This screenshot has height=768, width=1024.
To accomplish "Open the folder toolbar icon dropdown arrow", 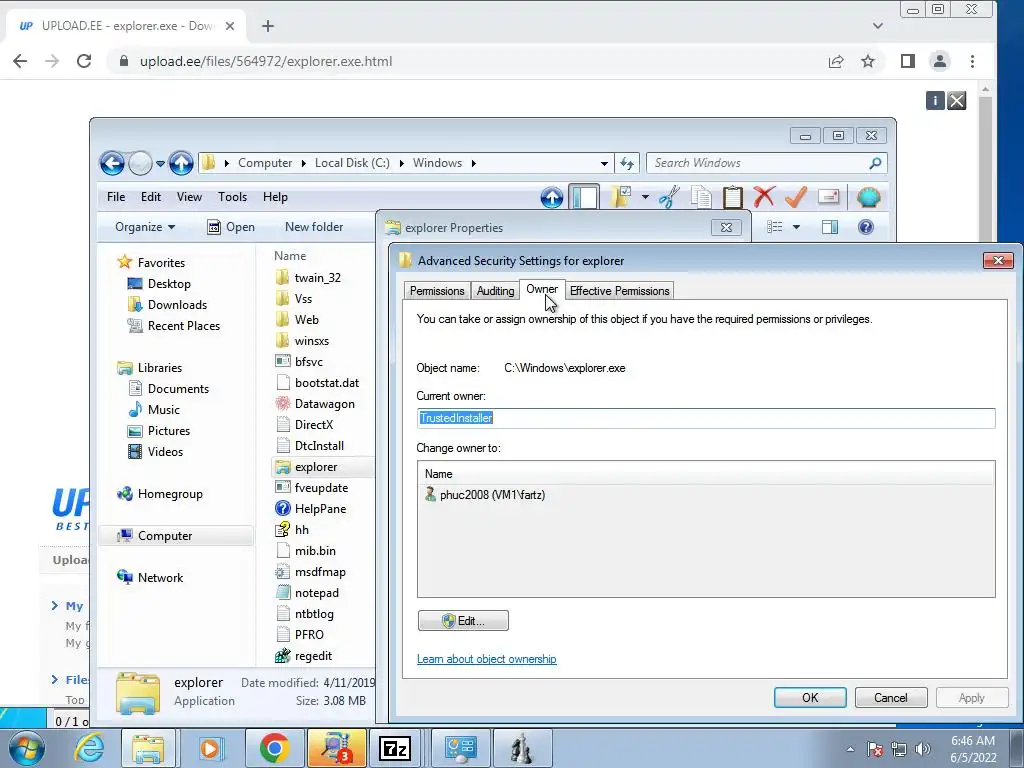I will click(x=645, y=197).
